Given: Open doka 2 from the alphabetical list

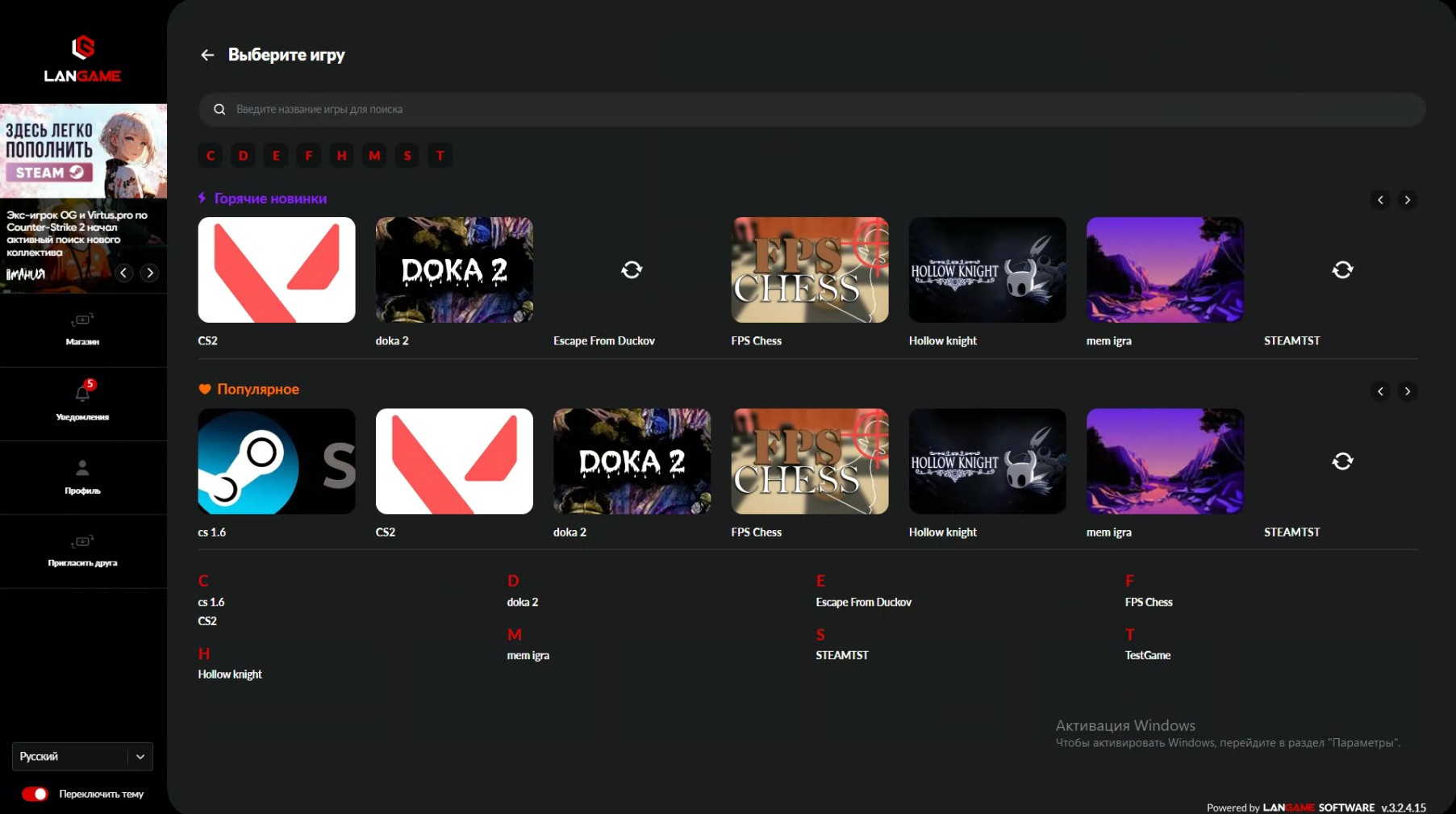Looking at the screenshot, I should (523, 603).
